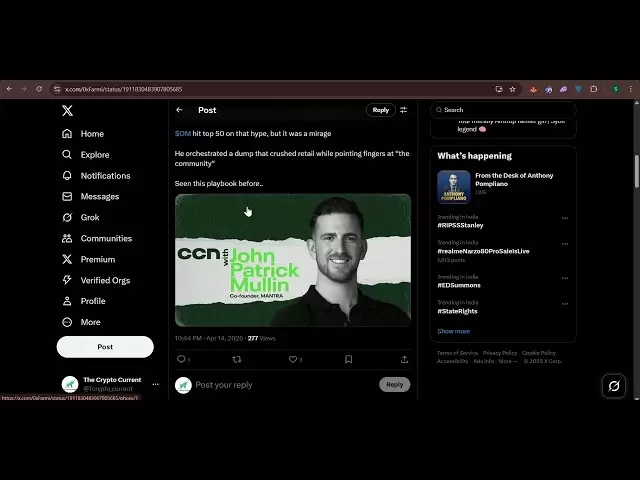Open the Grok floating button
640x480 pixels.
point(614,386)
